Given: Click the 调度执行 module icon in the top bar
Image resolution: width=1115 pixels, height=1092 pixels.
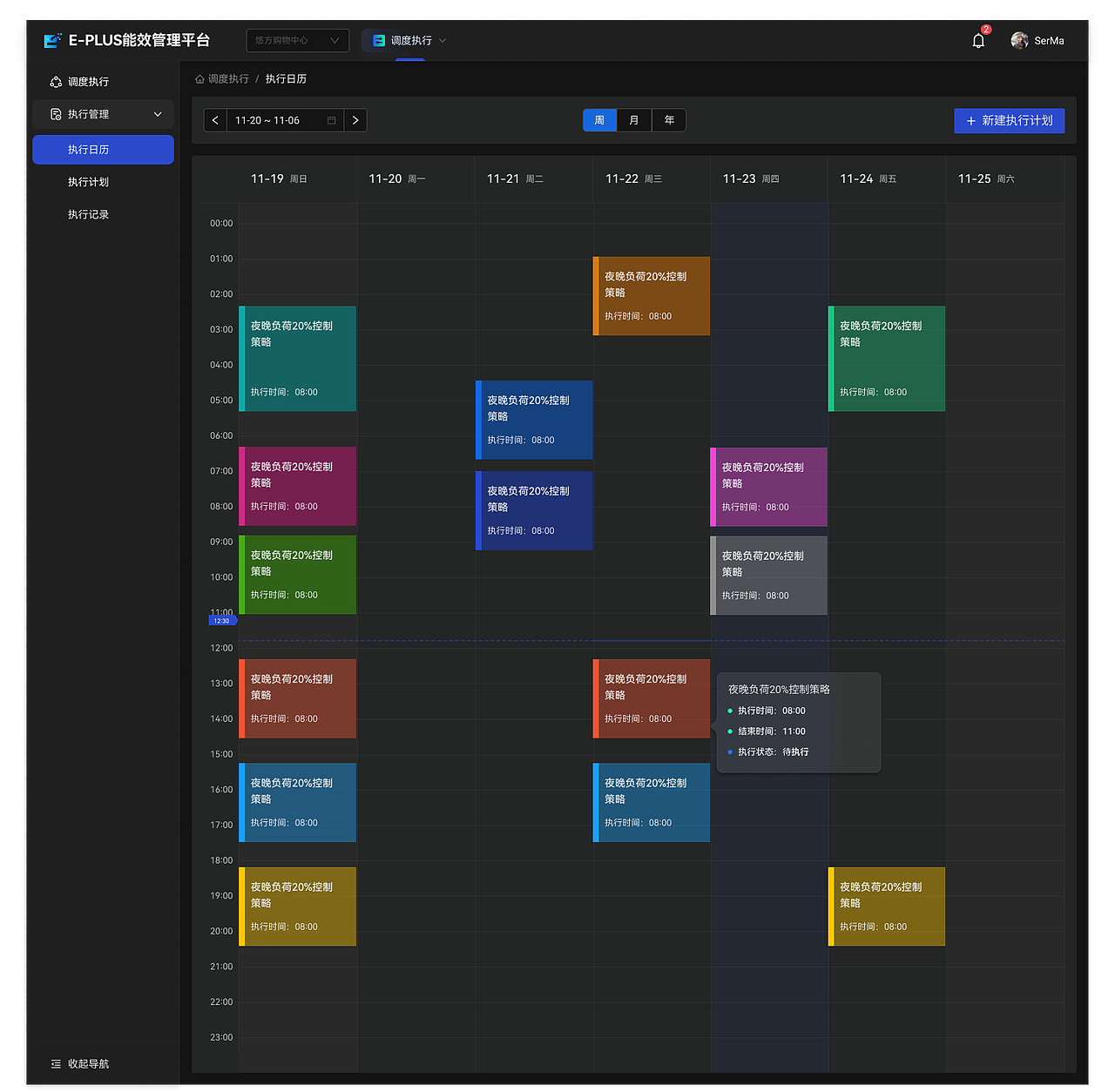Looking at the screenshot, I should pyautogui.click(x=379, y=40).
